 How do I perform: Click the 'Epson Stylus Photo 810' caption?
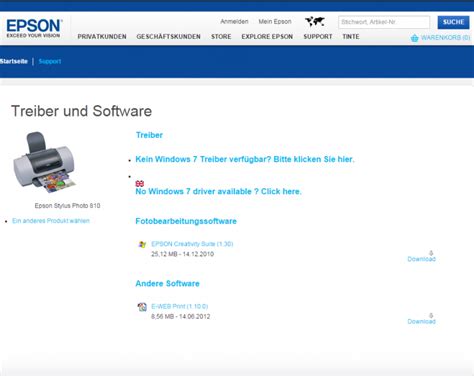[x=67, y=206]
